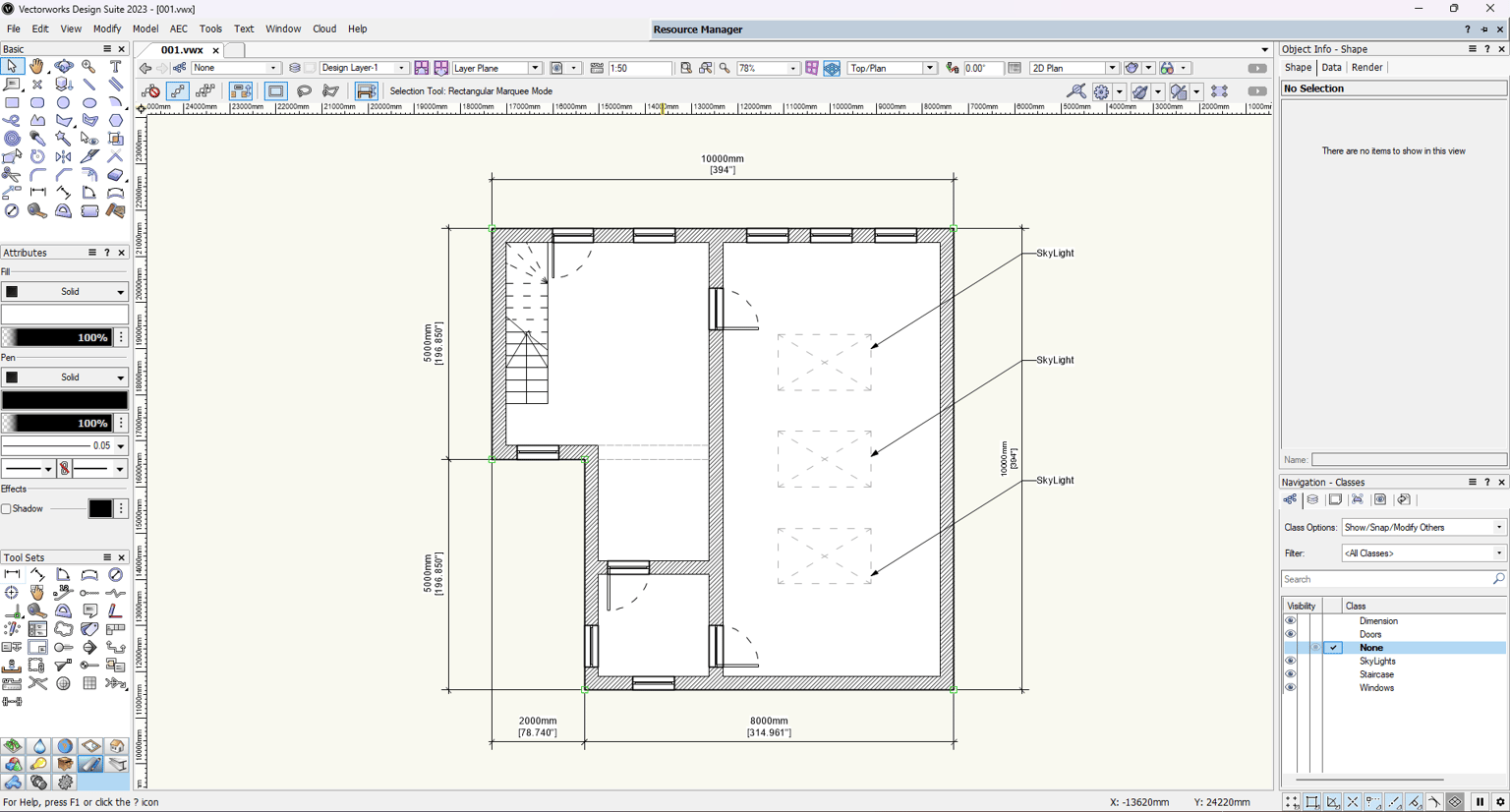Click the Object Info Name field
Image resolution: width=1510 pixels, height=812 pixels.
[x=1409, y=460]
